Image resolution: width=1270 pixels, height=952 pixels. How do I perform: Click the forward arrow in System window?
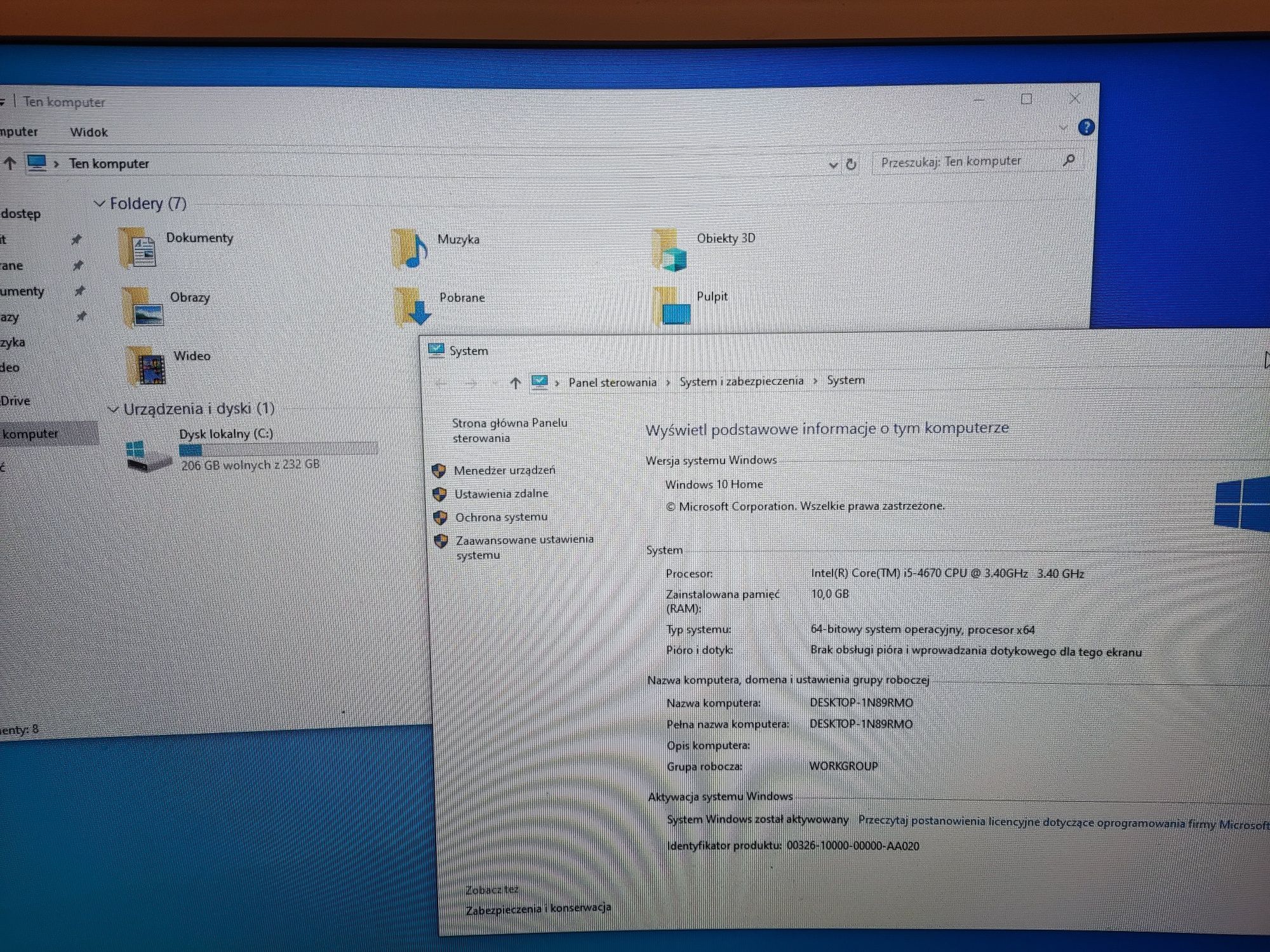click(x=471, y=383)
